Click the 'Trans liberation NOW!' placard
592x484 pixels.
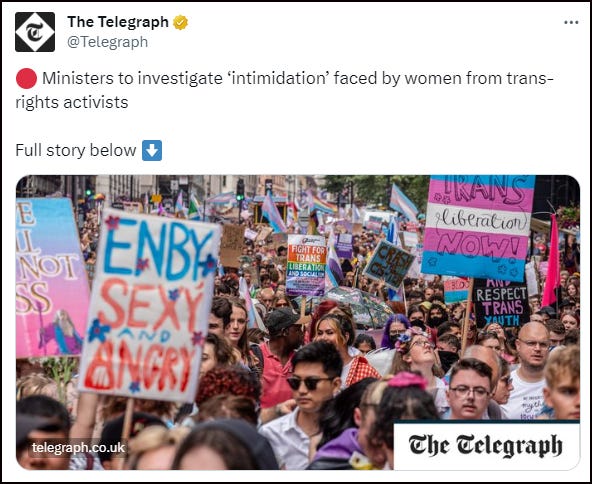[478, 227]
